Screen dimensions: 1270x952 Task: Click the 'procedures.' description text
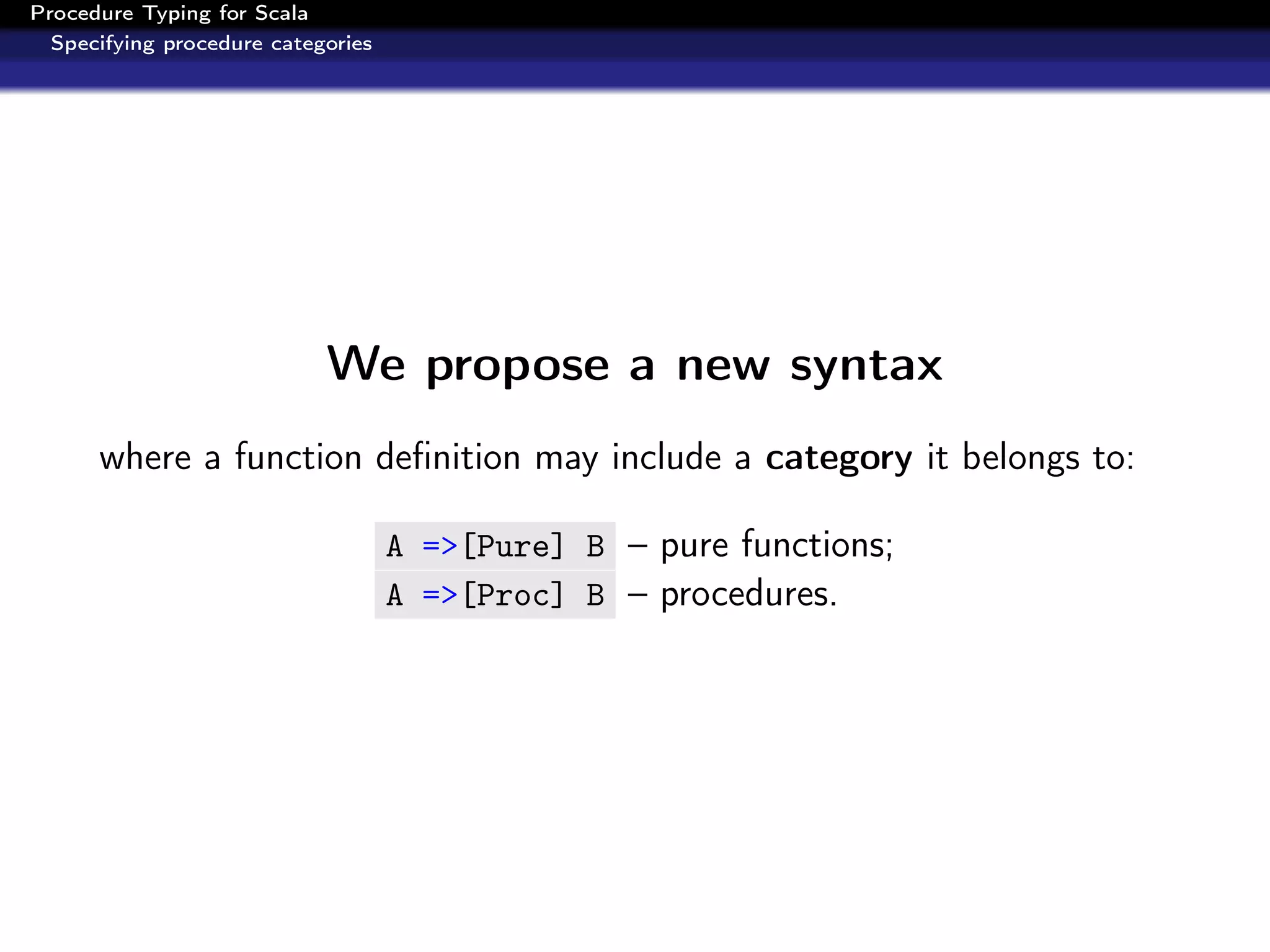pyautogui.click(x=748, y=594)
